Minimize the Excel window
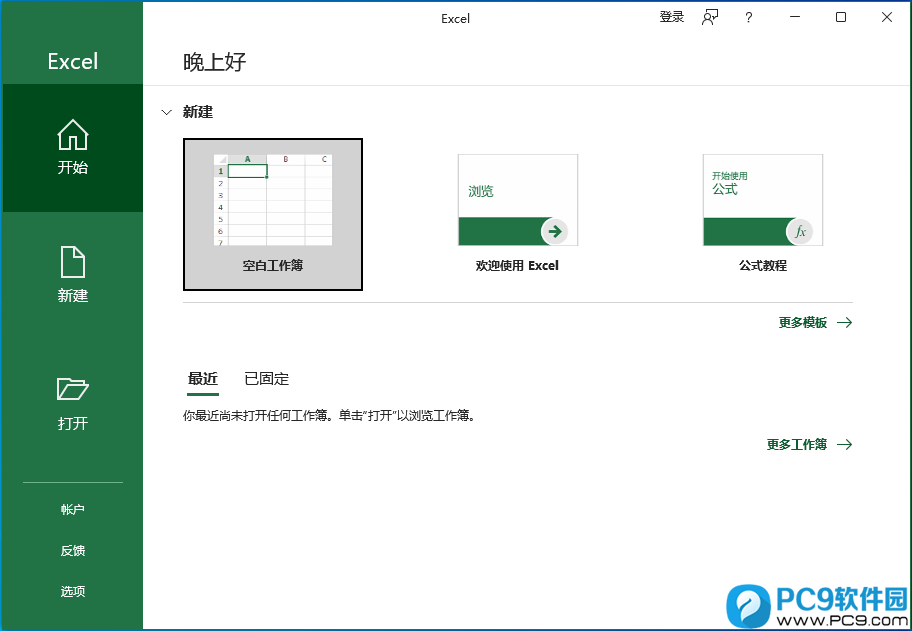 click(x=795, y=17)
